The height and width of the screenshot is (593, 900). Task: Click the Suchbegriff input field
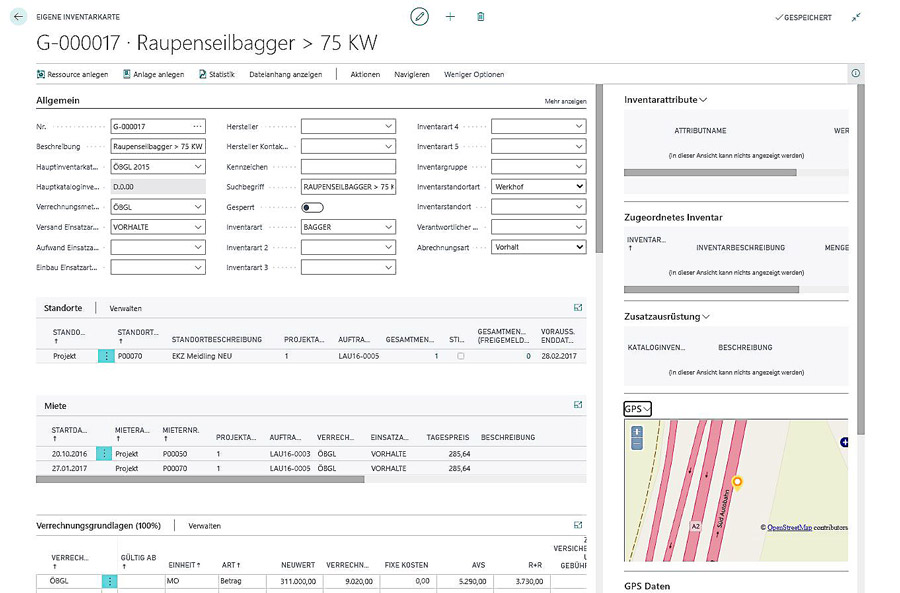click(x=348, y=187)
